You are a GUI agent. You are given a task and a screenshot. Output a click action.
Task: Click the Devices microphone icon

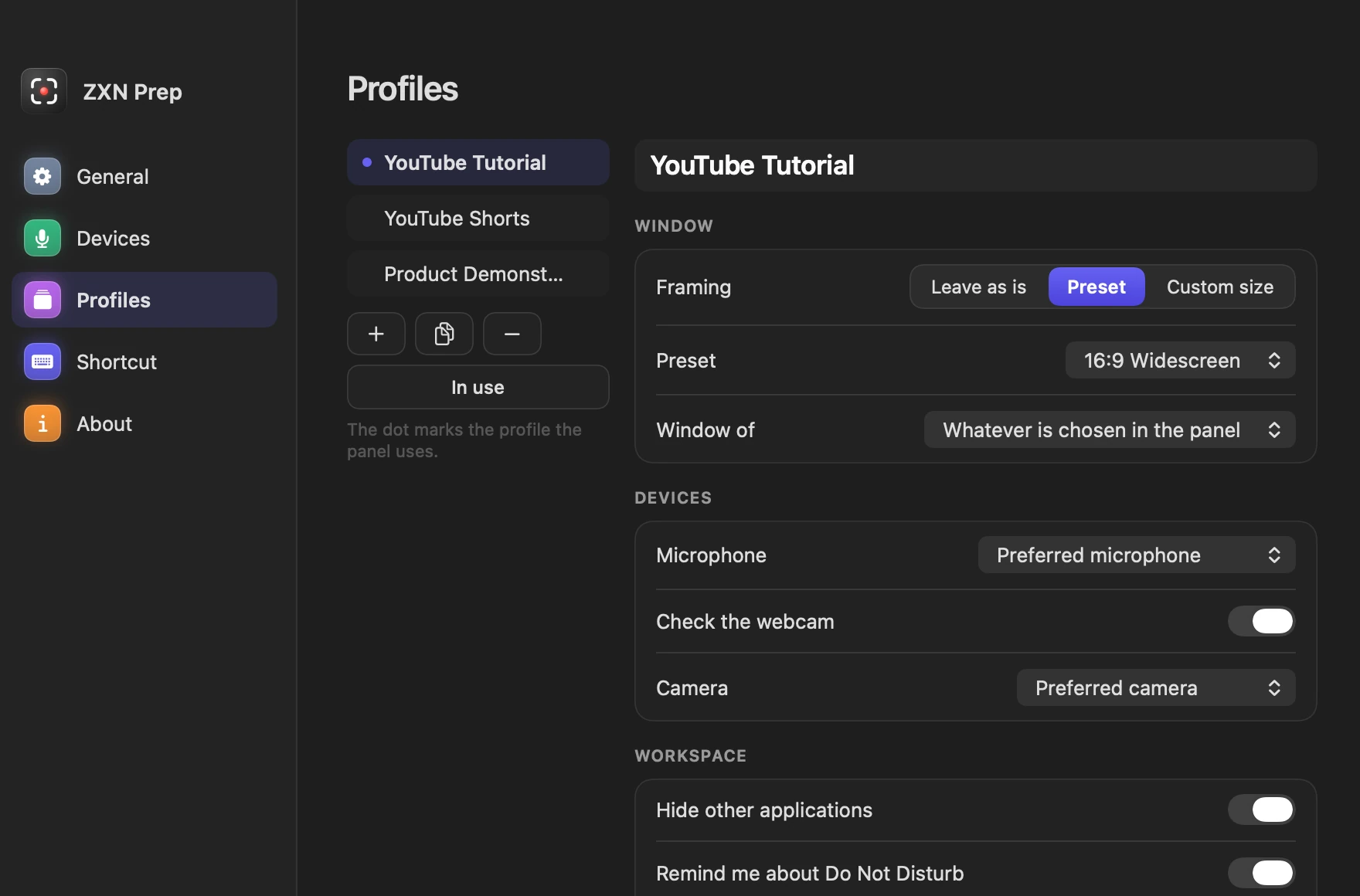pyautogui.click(x=42, y=238)
